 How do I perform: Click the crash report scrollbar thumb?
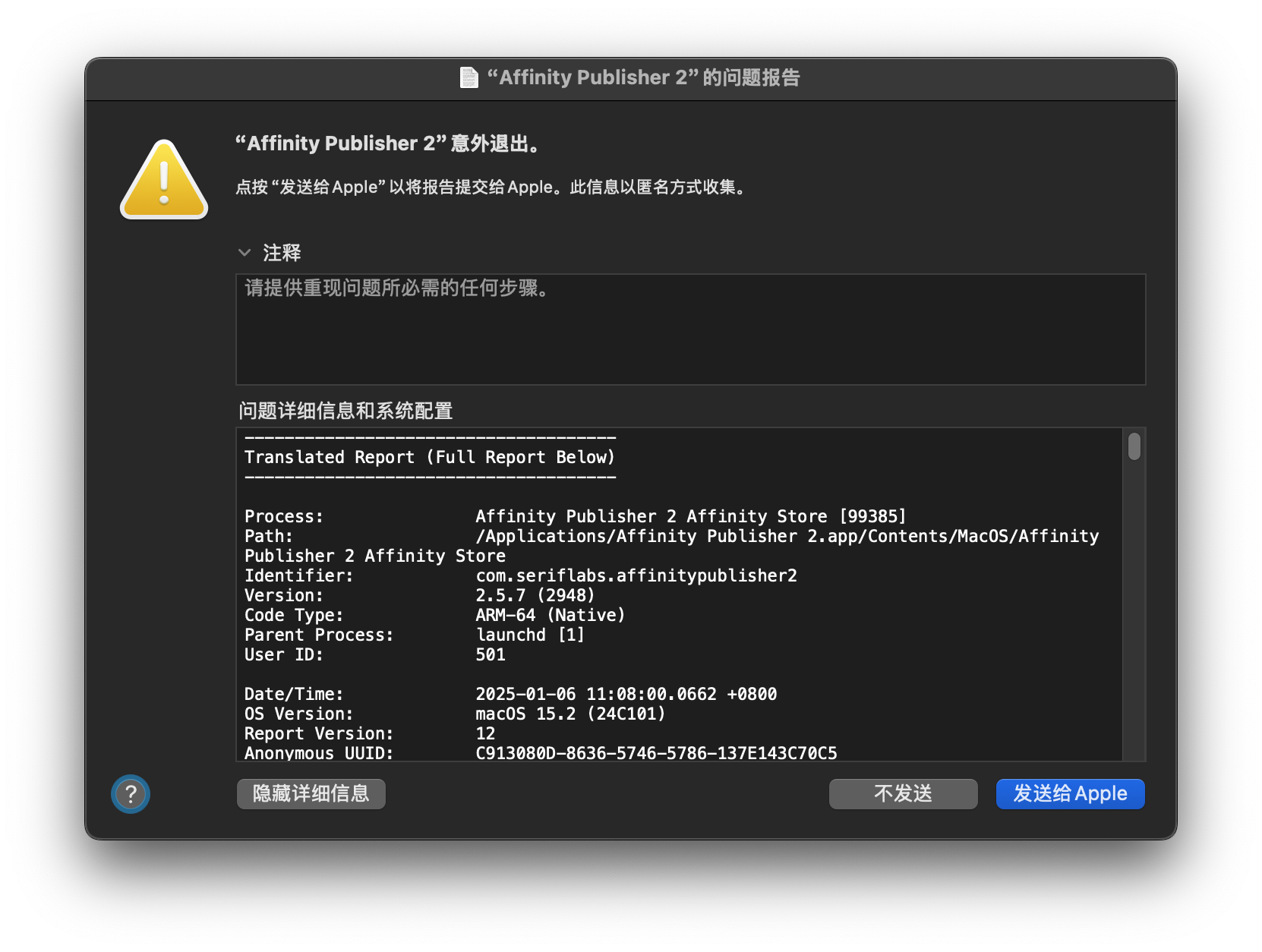[1134, 446]
